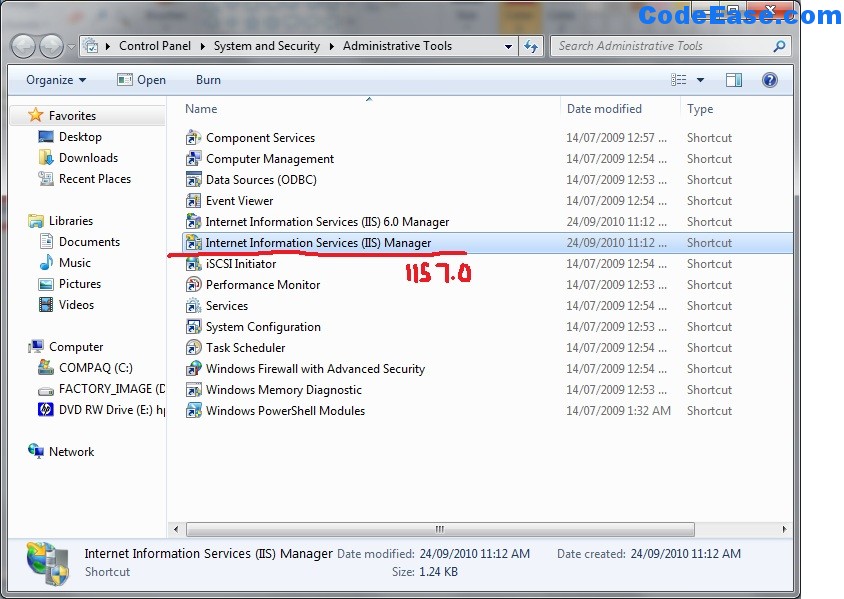The height and width of the screenshot is (599, 844).
Task: Click the scroll right arrow
Action: pos(784,530)
